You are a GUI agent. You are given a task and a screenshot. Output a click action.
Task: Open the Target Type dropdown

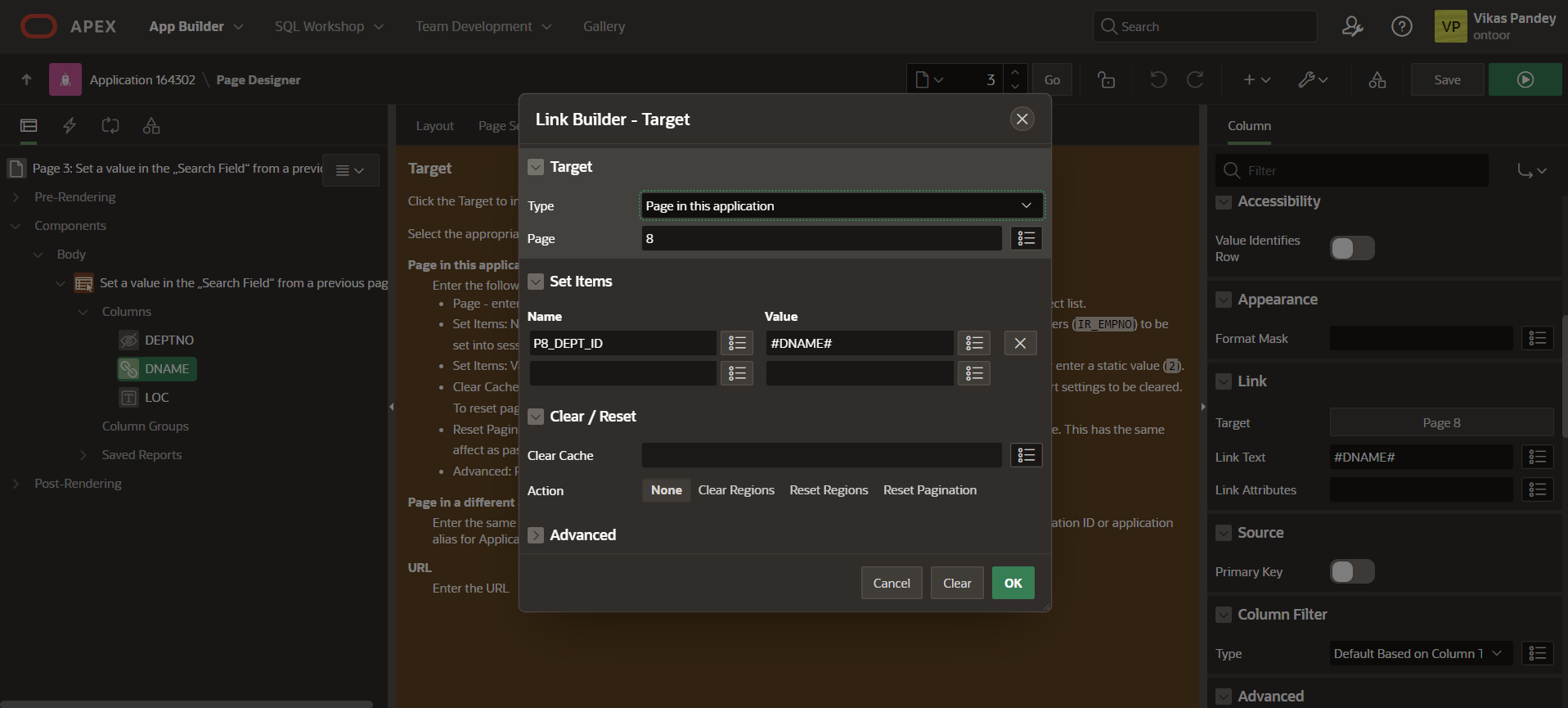coord(841,205)
